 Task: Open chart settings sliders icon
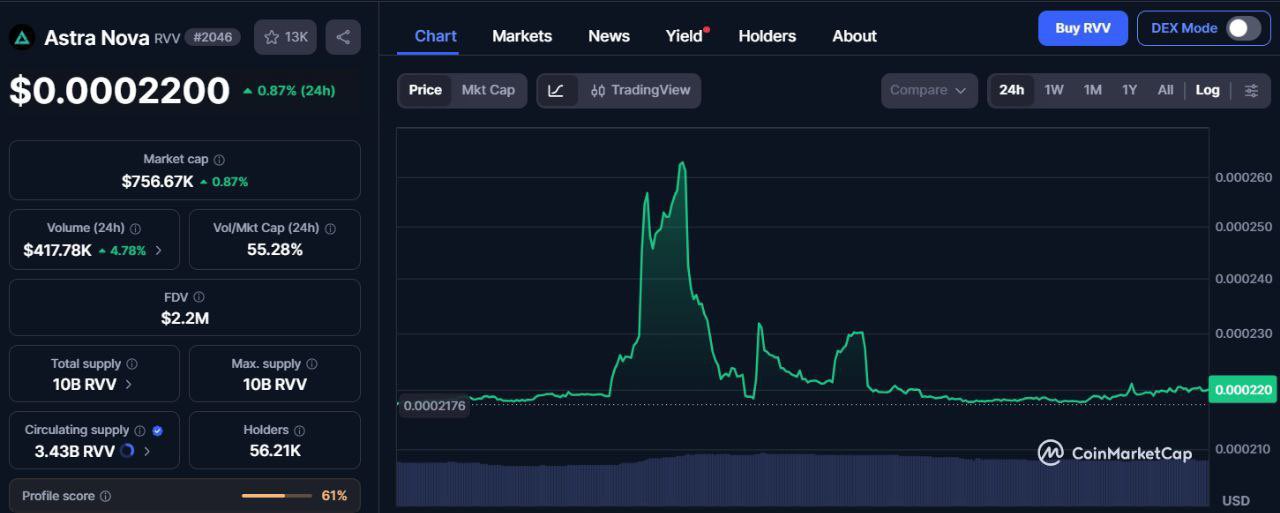coord(1251,90)
